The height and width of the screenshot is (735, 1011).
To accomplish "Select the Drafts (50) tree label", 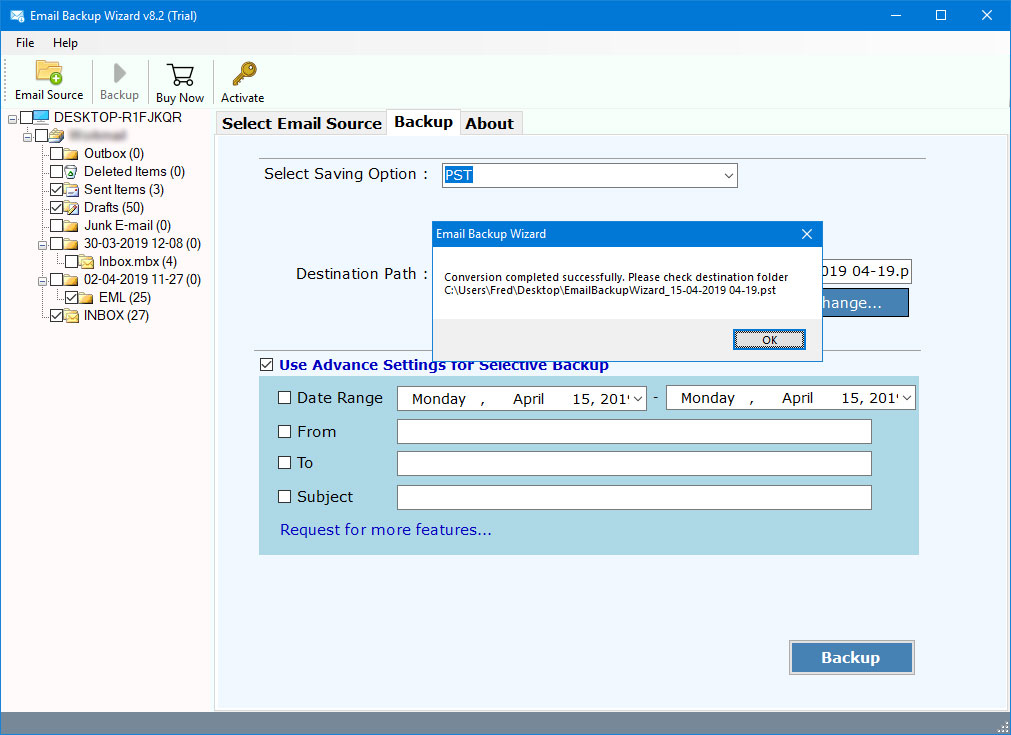I will [x=114, y=208].
